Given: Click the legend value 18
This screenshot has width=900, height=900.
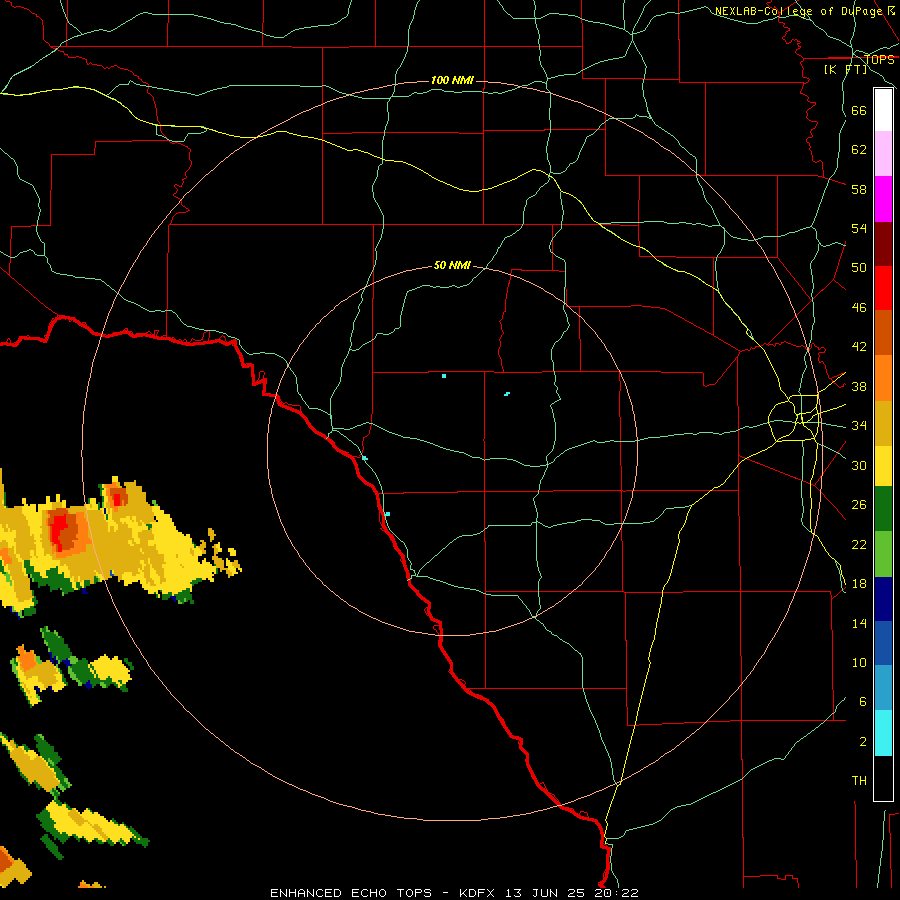Looking at the screenshot, I should click(x=859, y=584).
